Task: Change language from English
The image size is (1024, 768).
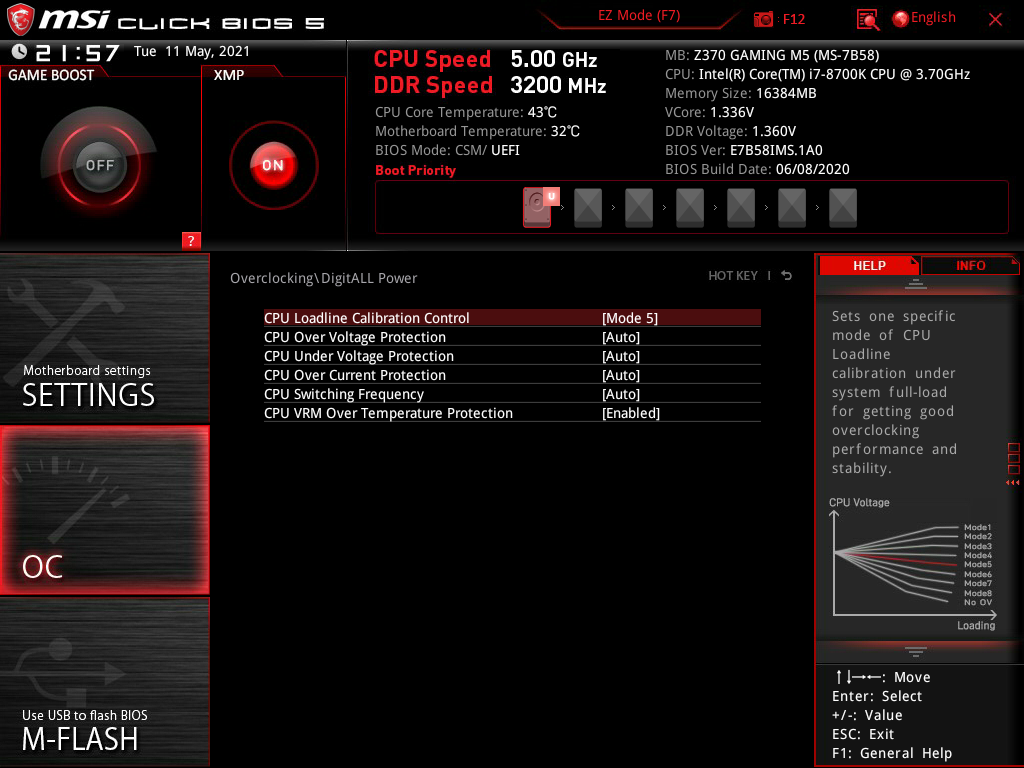Action: (933, 18)
